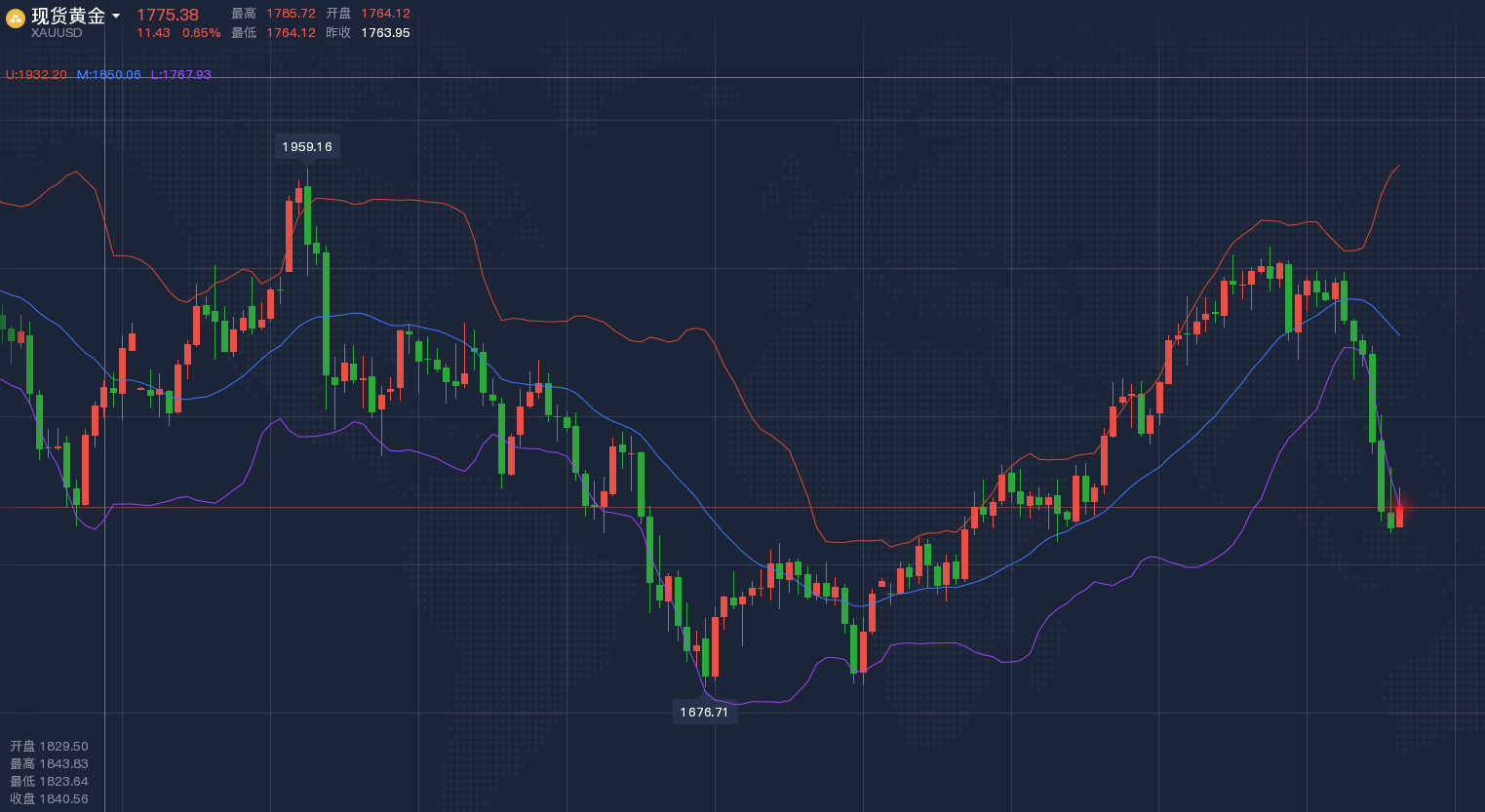Screen dimensions: 1485x812
Task: Click the 昨收 value 1763.95
Action: point(385,33)
